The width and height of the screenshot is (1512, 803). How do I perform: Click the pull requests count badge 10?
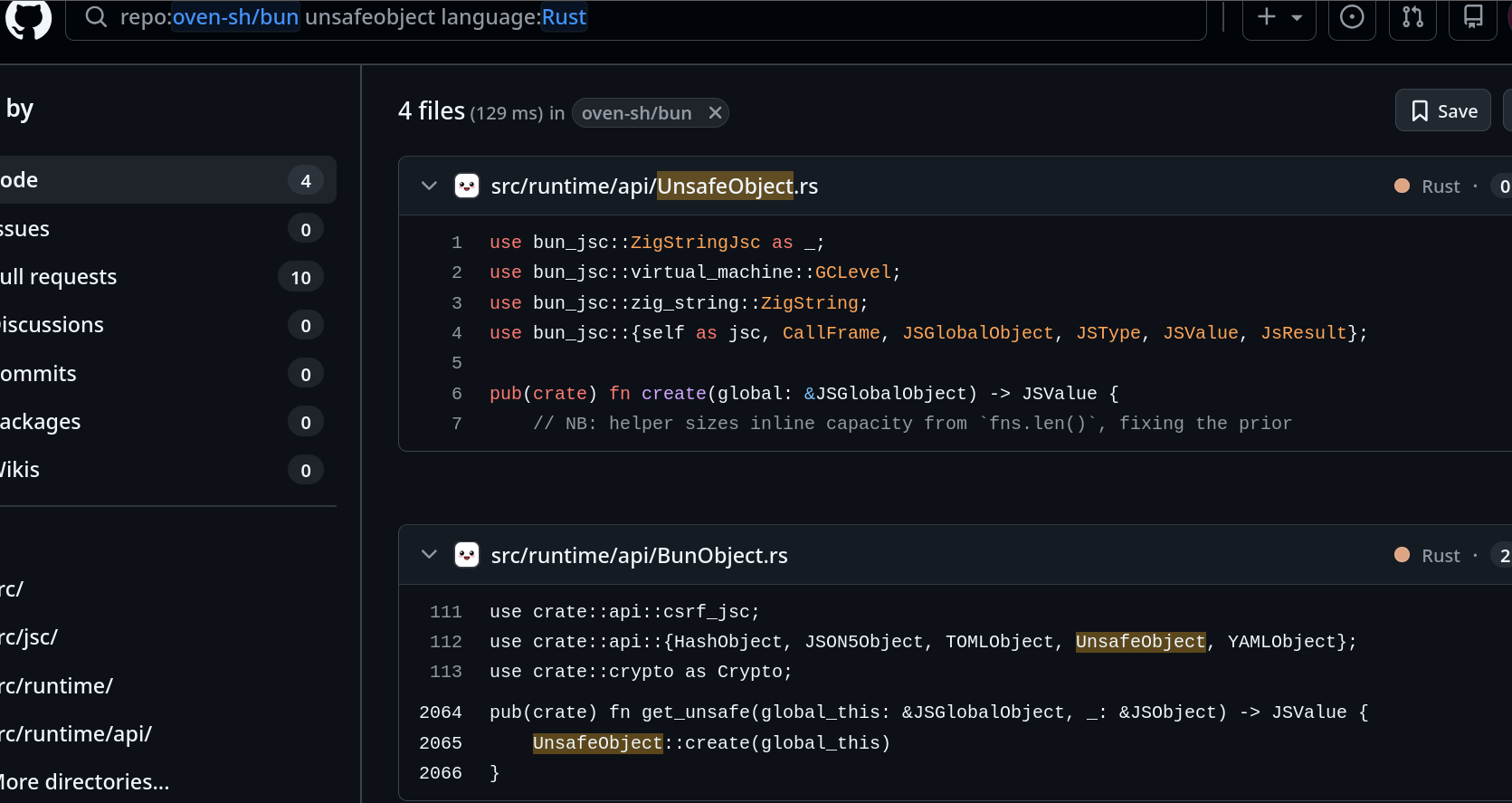[x=300, y=278]
